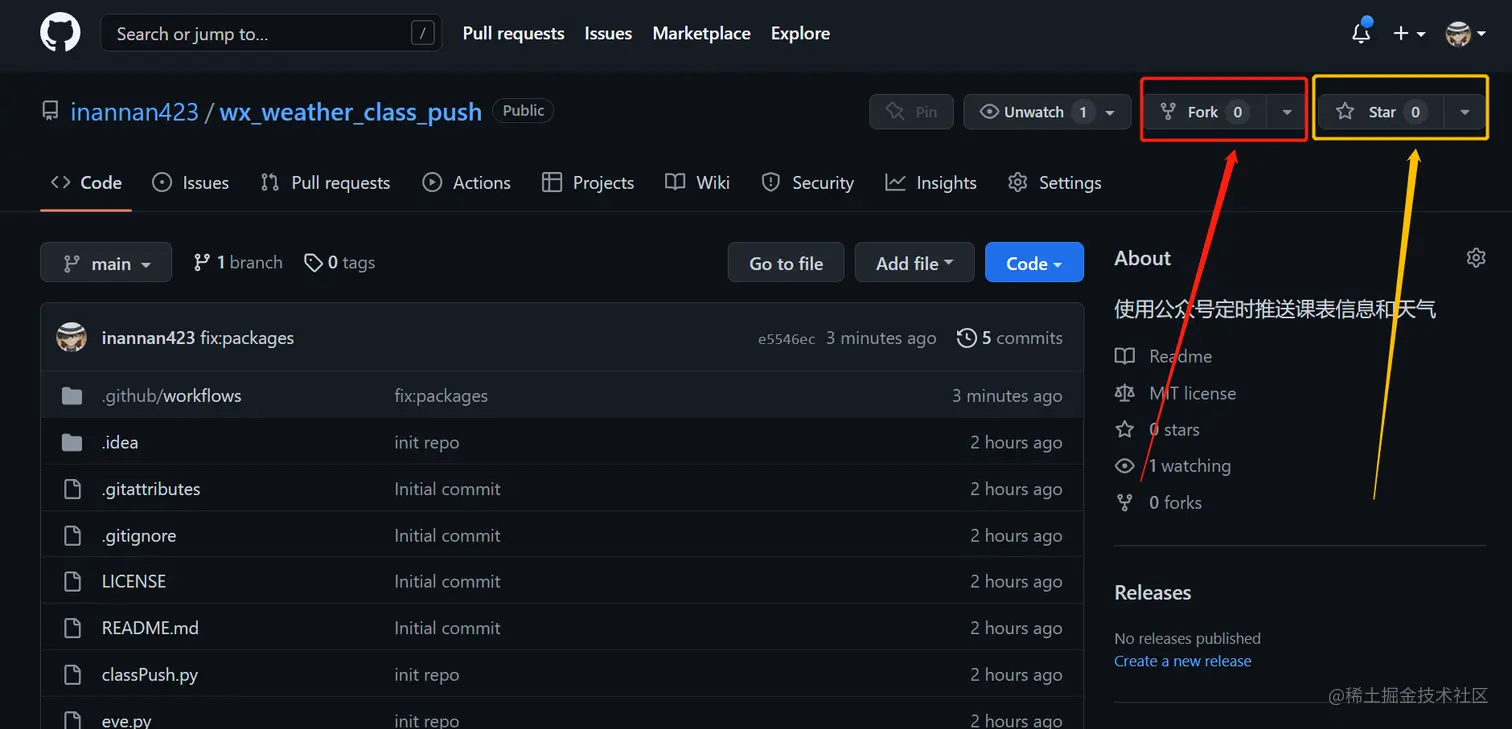Viewport: 1512px width, 729px height.
Task: Open the user avatar menu
Action: (x=1465, y=33)
